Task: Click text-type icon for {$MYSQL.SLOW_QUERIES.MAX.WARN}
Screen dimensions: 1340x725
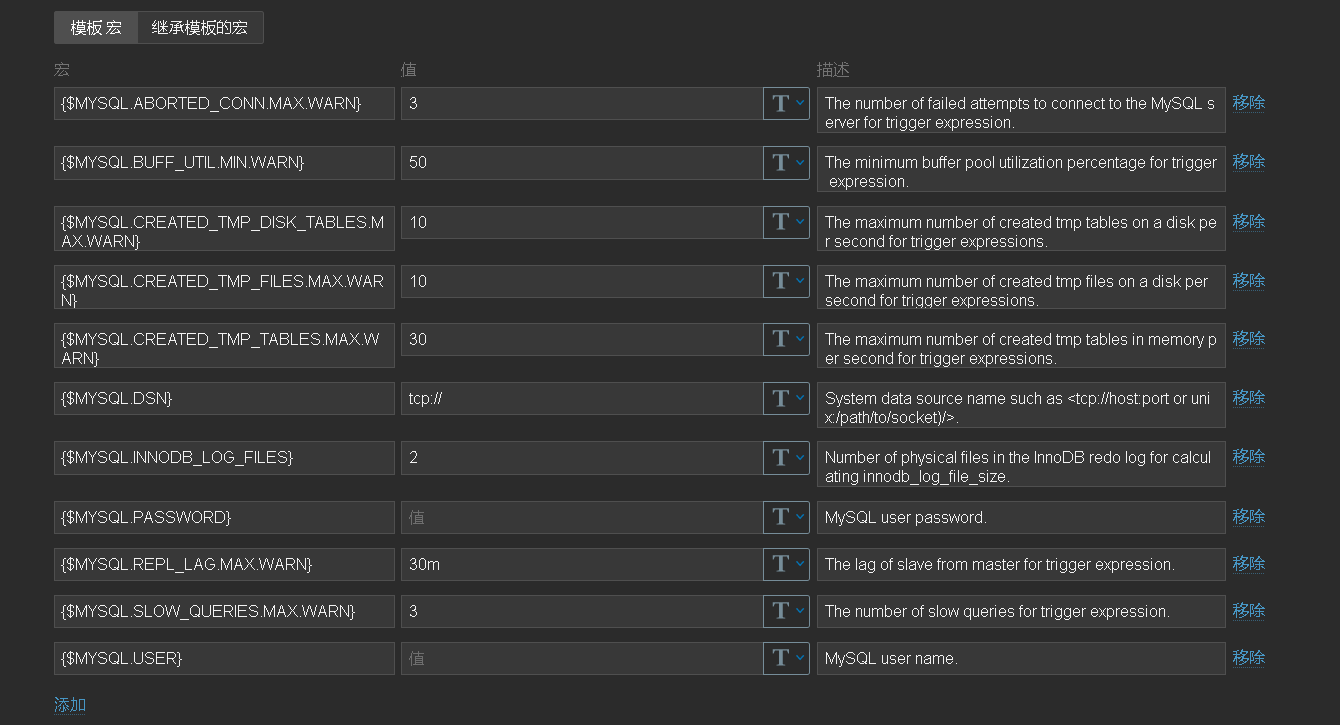Action: click(x=786, y=611)
